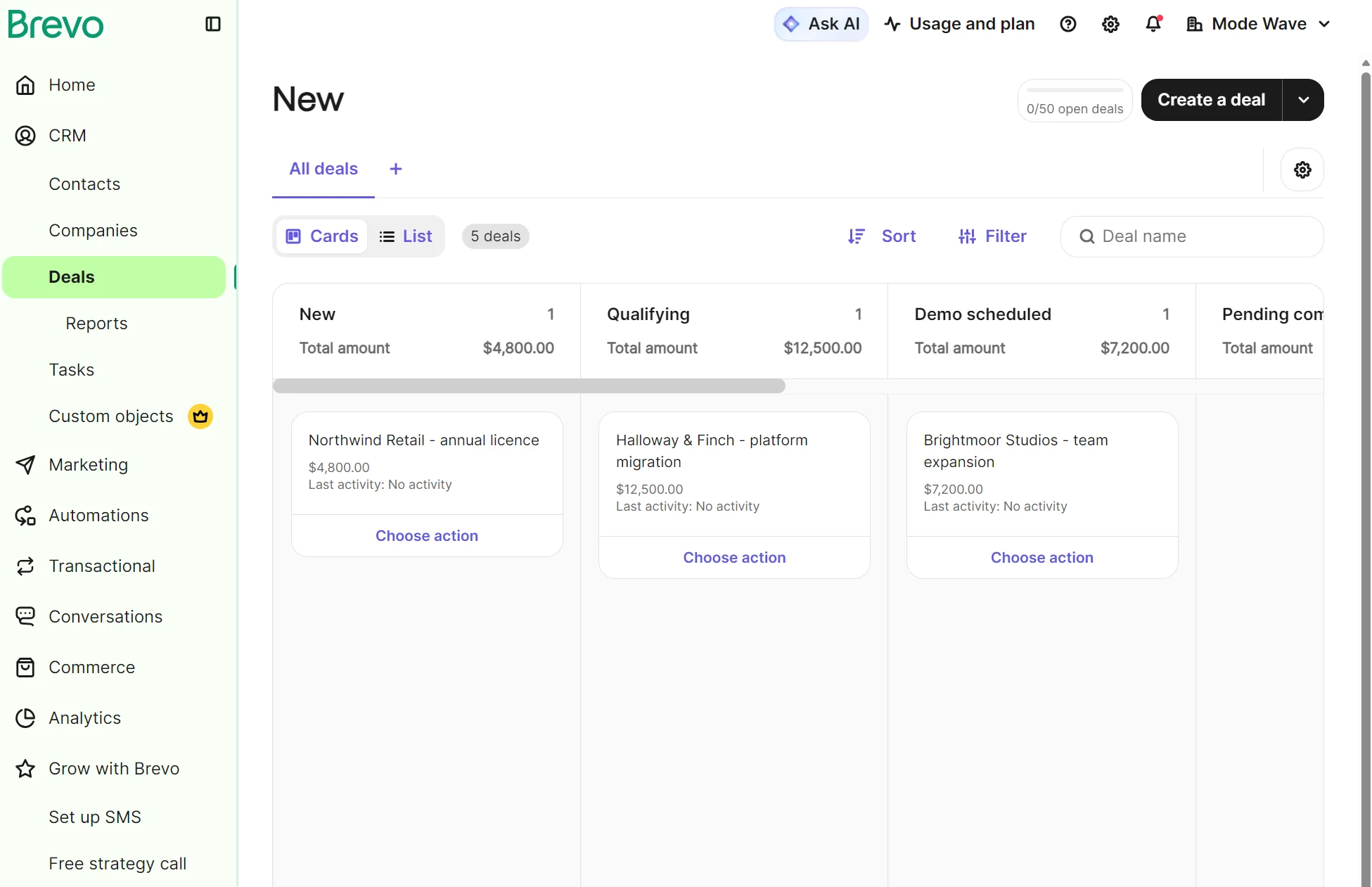Choose action for Halloway & Finch deal

734,558
